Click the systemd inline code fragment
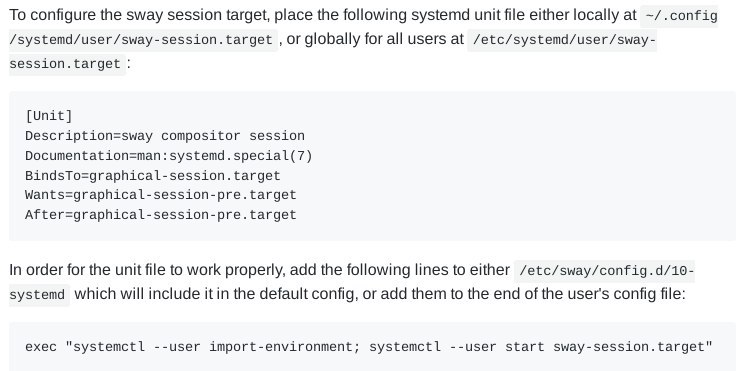747x371 pixels. pos(39,295)
